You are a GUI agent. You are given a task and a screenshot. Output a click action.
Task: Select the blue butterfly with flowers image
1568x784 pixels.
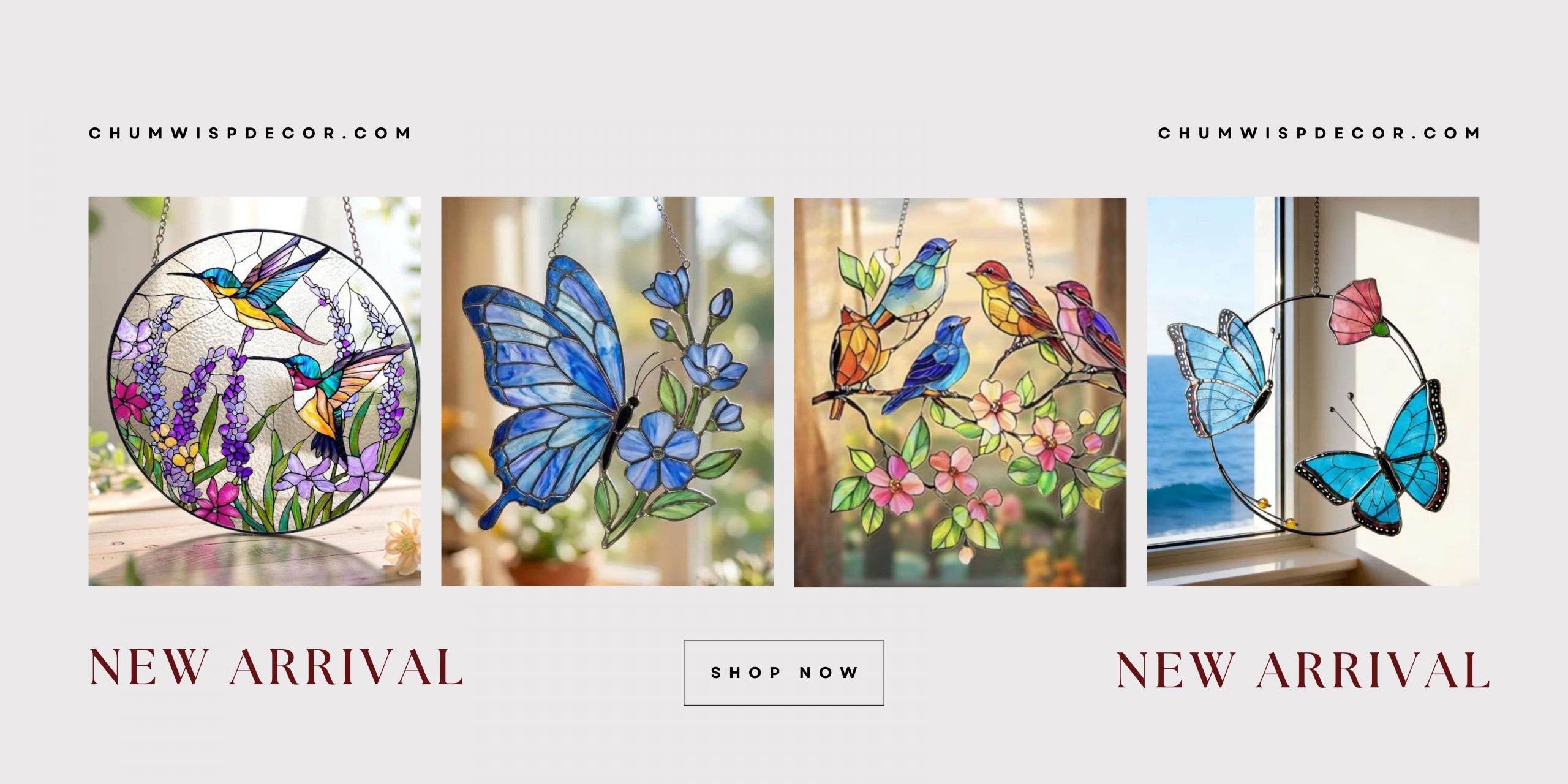(x=607, y=391)
